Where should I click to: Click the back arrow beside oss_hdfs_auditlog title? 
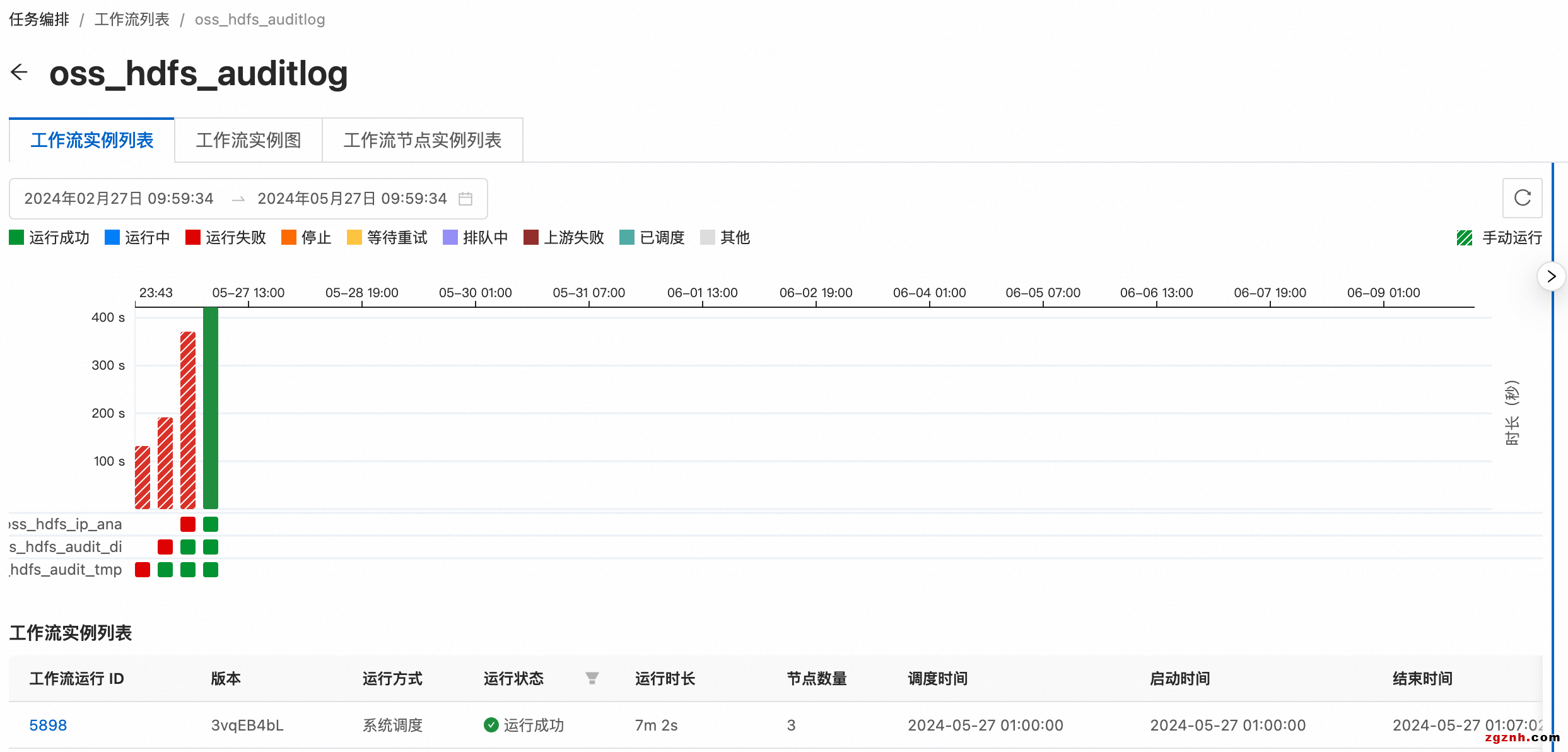point(20,73)
